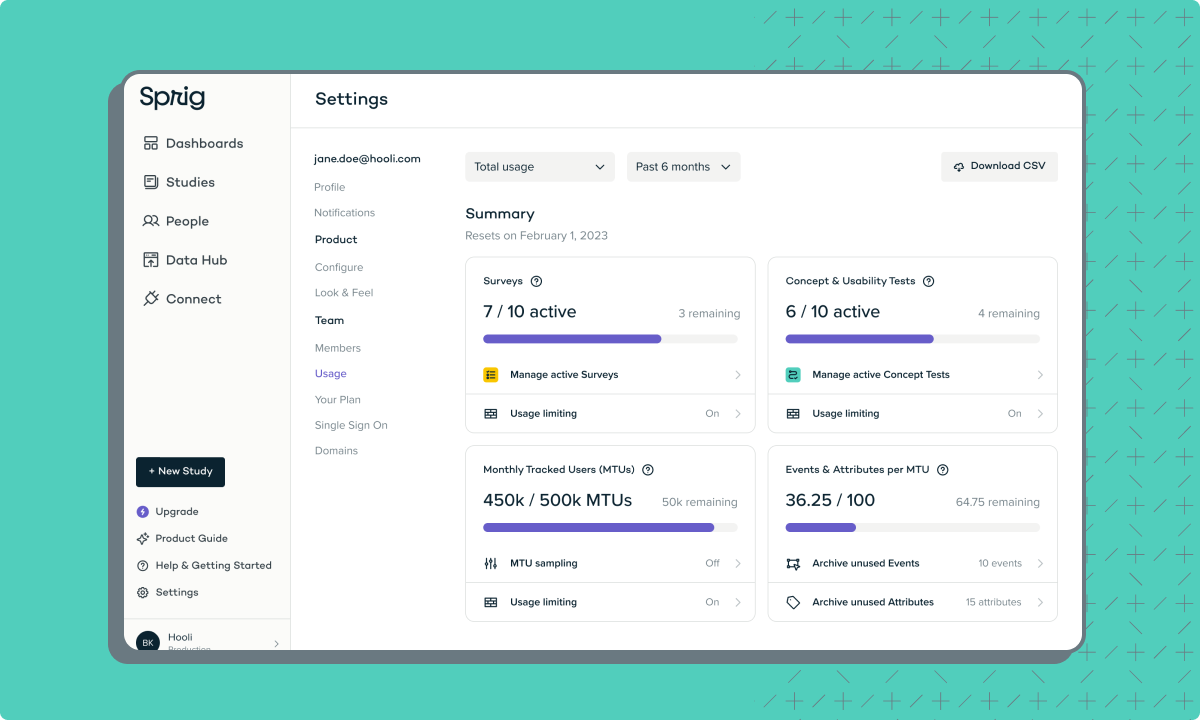Click the Download CSV button
1200x720 pixels.
999,166
